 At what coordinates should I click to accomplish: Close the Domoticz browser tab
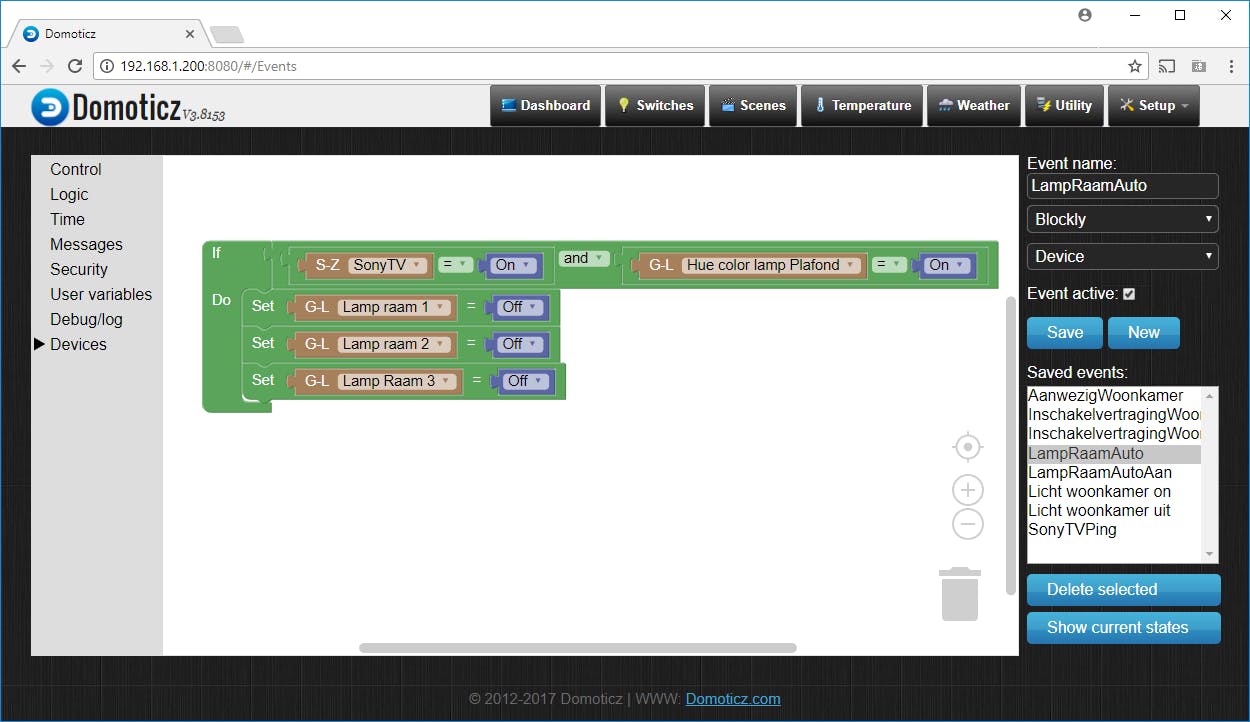click(190, 34)
